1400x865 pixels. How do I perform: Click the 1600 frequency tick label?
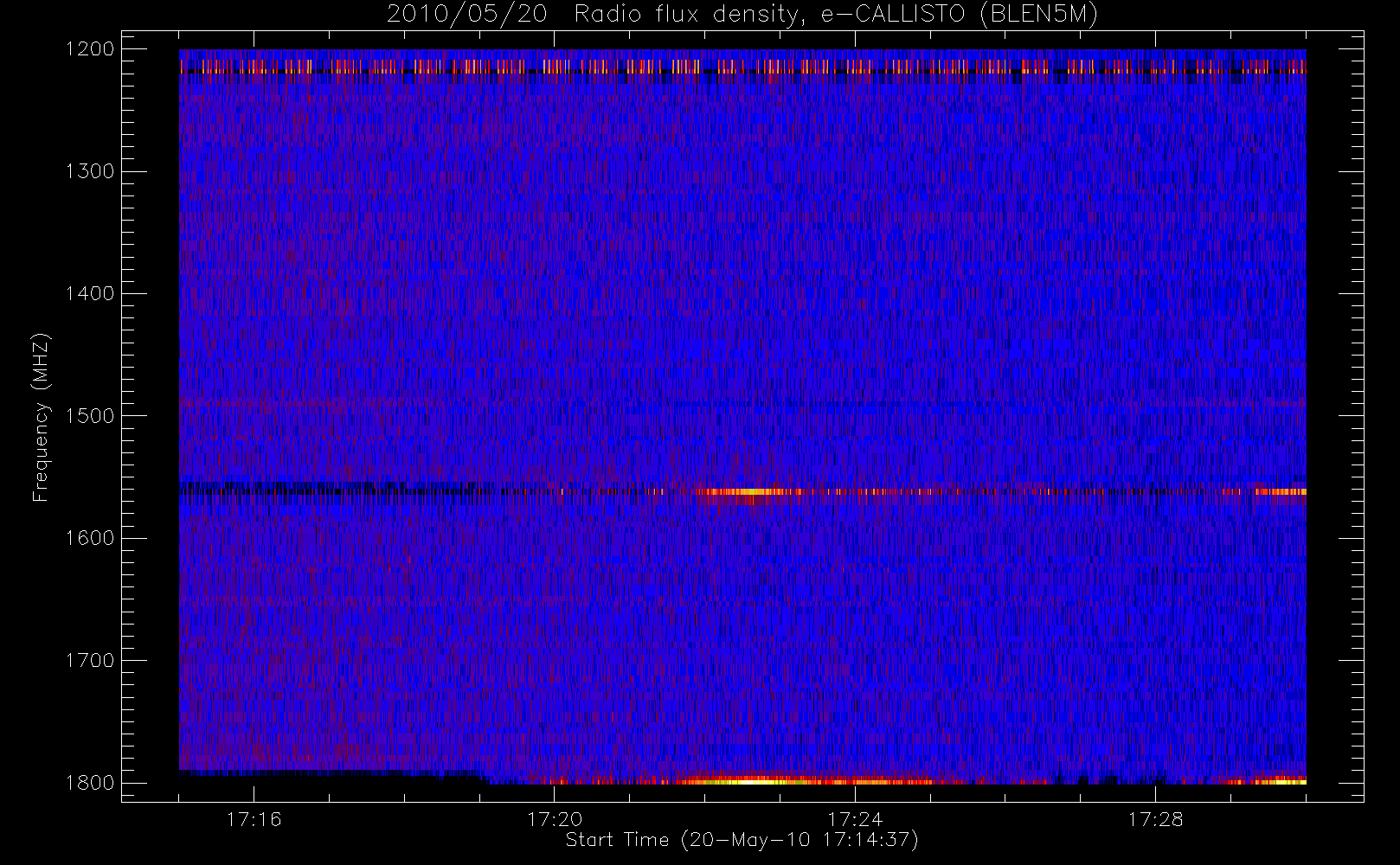90,538
